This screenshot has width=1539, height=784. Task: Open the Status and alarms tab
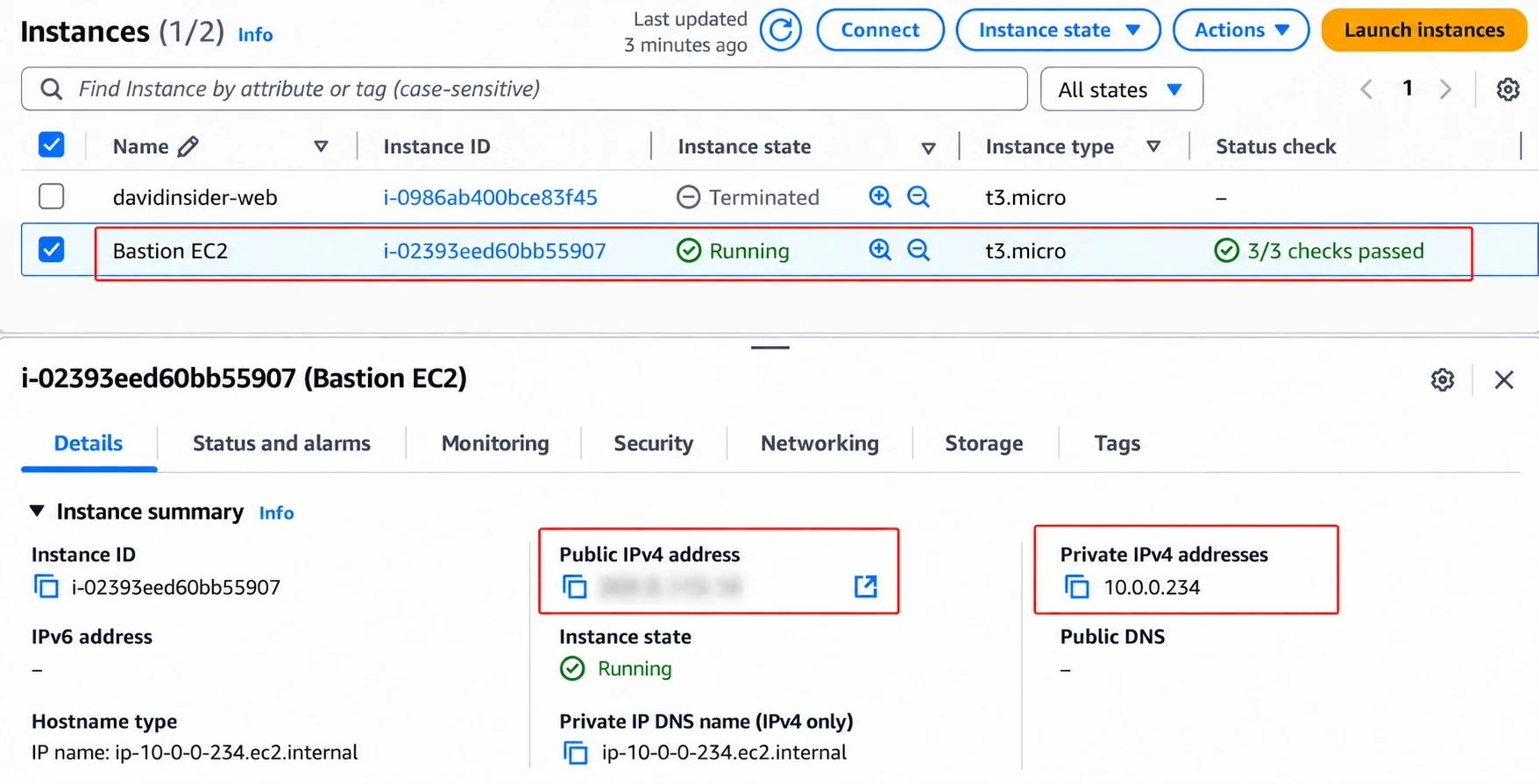[281, 443]
